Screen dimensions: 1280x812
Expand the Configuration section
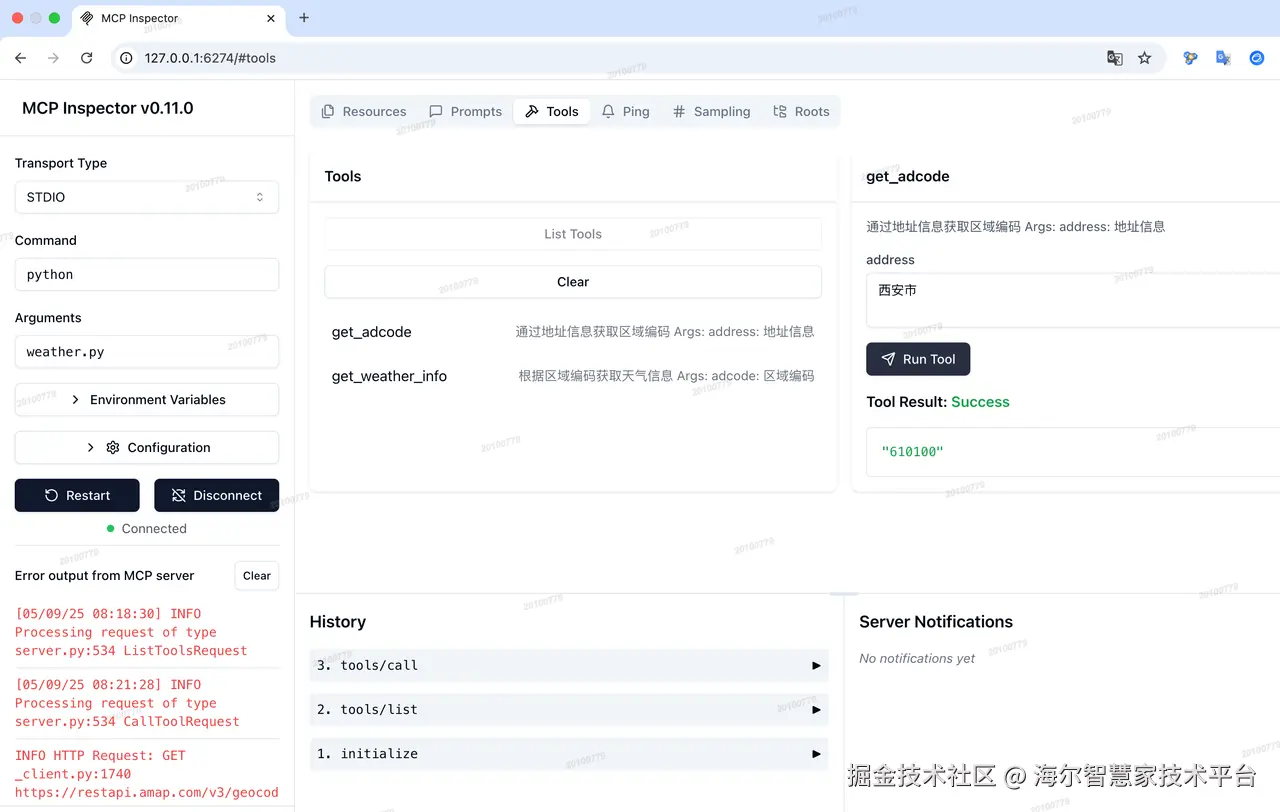(147, 448)
